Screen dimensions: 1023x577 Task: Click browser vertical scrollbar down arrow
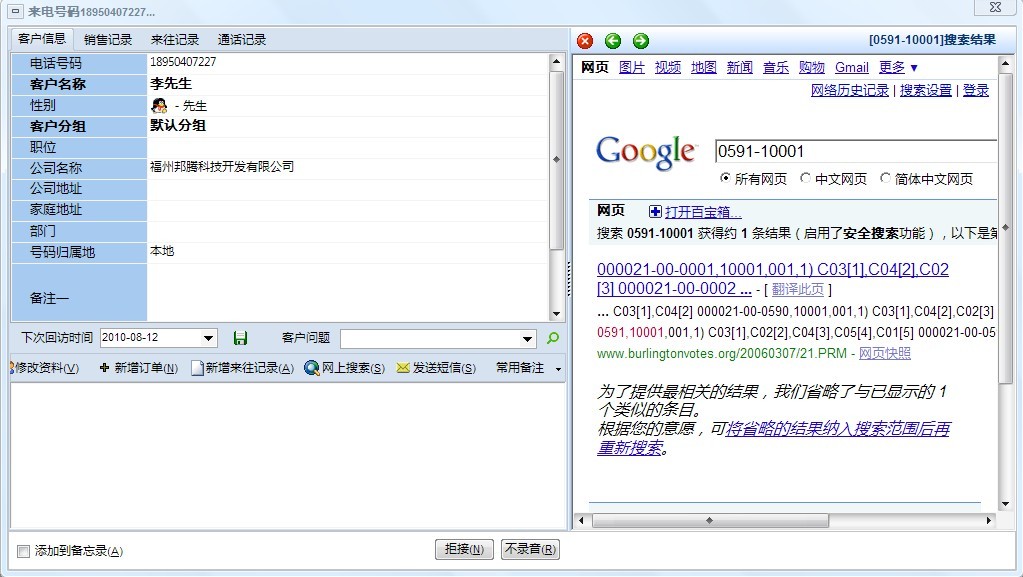point(1005,504)
